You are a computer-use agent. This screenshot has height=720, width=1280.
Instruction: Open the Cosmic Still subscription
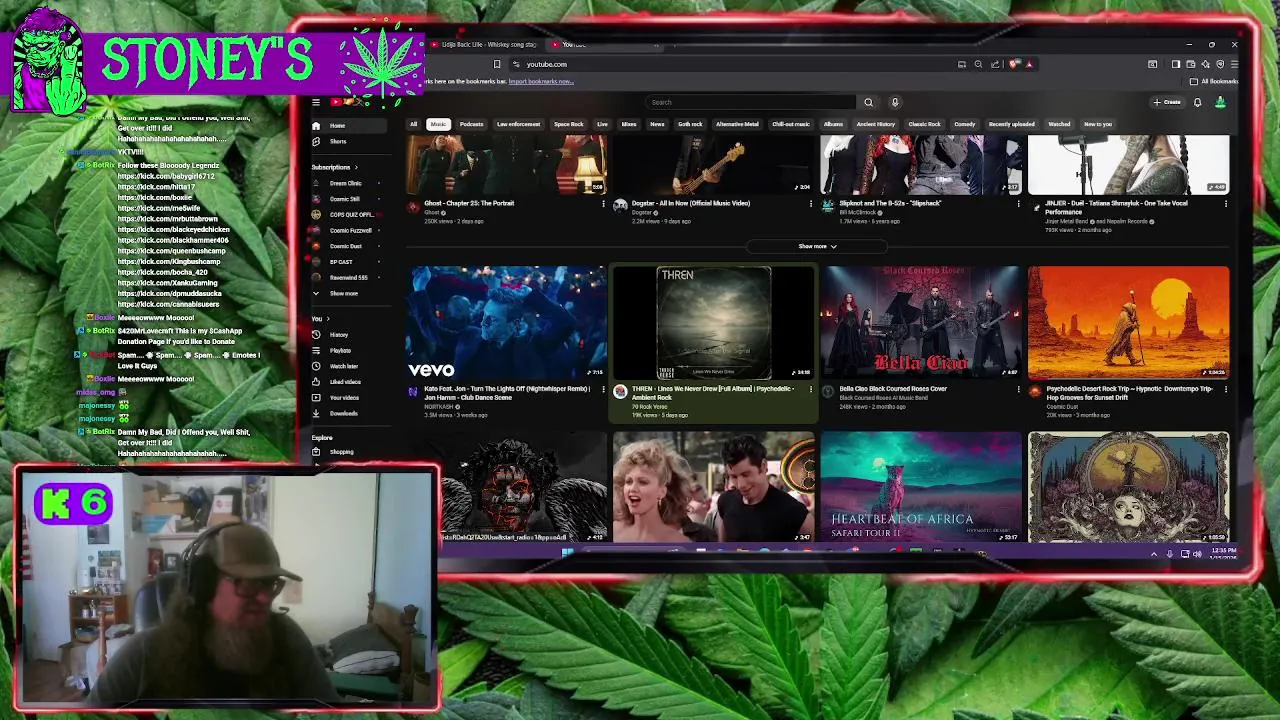click(346, 199)
